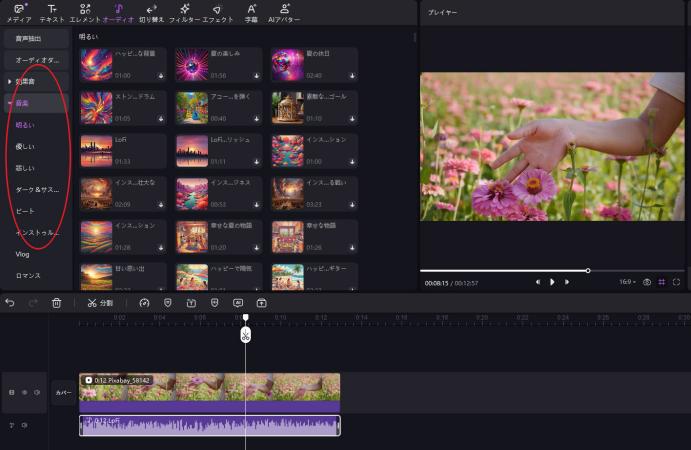The width and height of the screenshot is (691, 450).
Task: Click the trash delete icon in timeline toolbar
Action: click(56, 302)
